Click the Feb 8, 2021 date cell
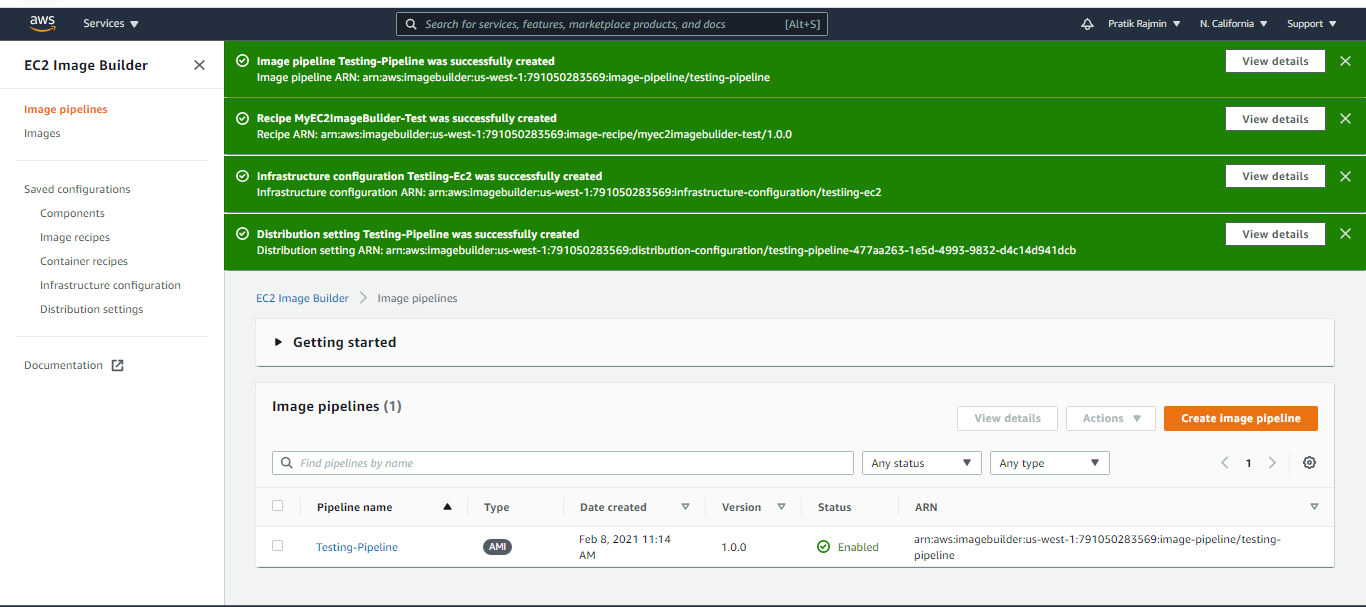The image size is (1366, 607). point(625,547)
